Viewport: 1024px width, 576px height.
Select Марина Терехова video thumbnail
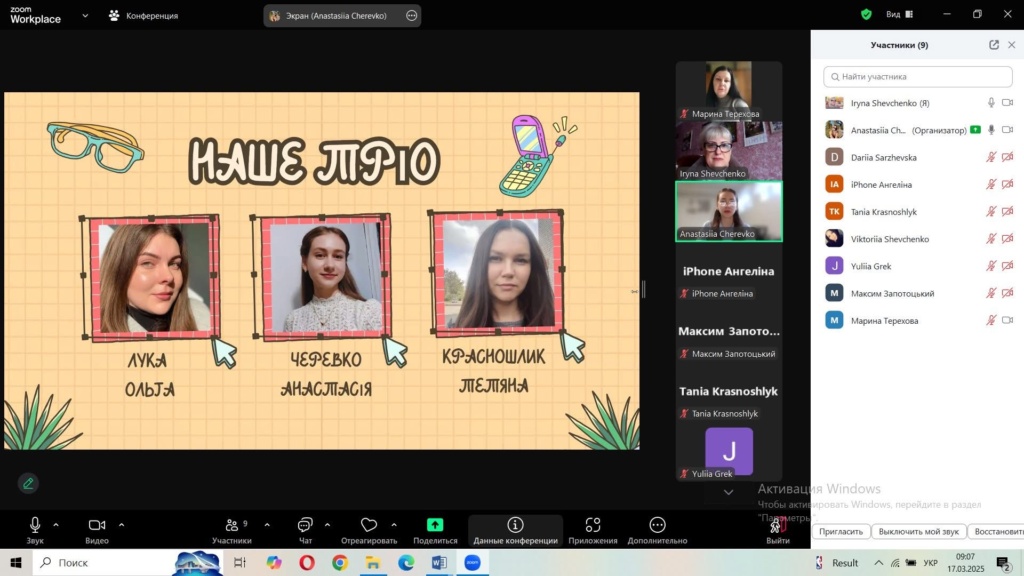pos(728,91)
